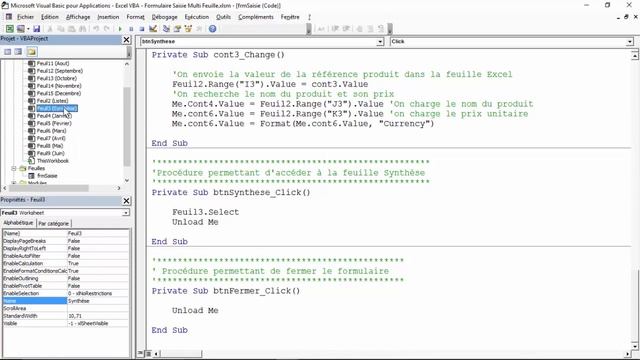640x360 pixels.
Task: Click the StandardWidth value 10,71
Action: (98, 316)
